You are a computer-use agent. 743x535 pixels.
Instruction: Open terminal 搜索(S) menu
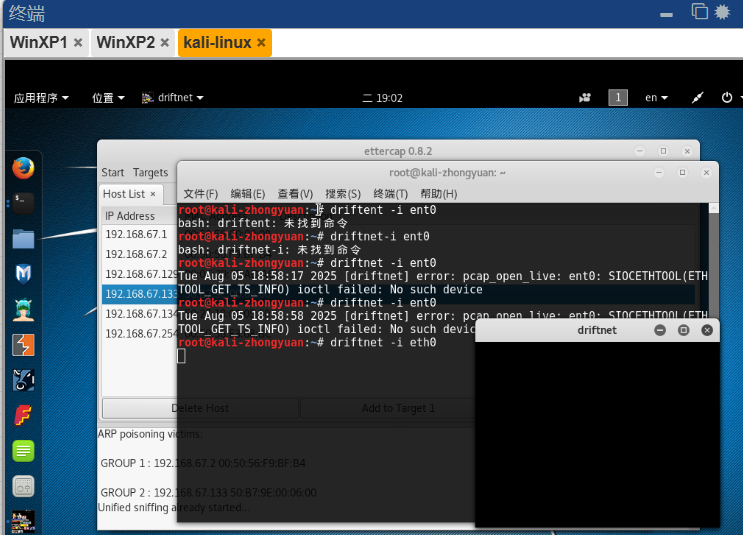click(x=343, y=194)
